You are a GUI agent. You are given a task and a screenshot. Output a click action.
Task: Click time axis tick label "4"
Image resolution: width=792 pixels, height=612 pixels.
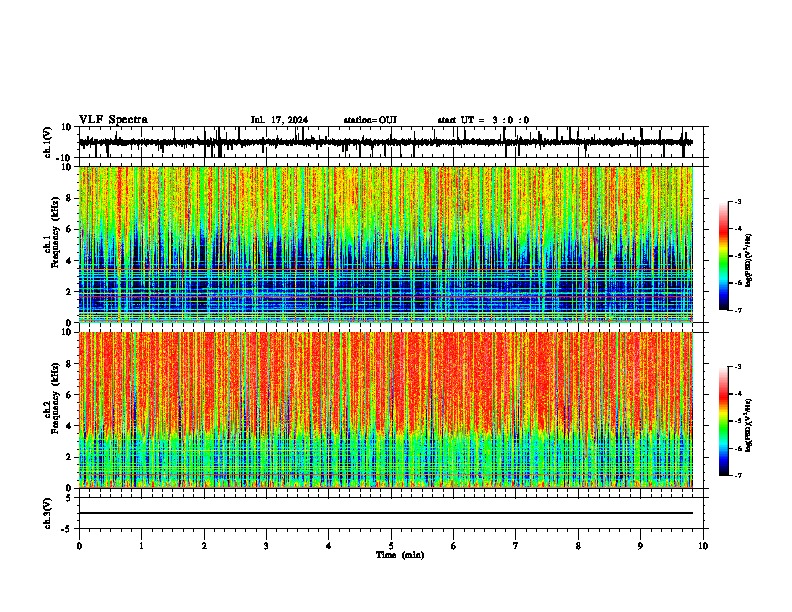(x=329, y=546)
